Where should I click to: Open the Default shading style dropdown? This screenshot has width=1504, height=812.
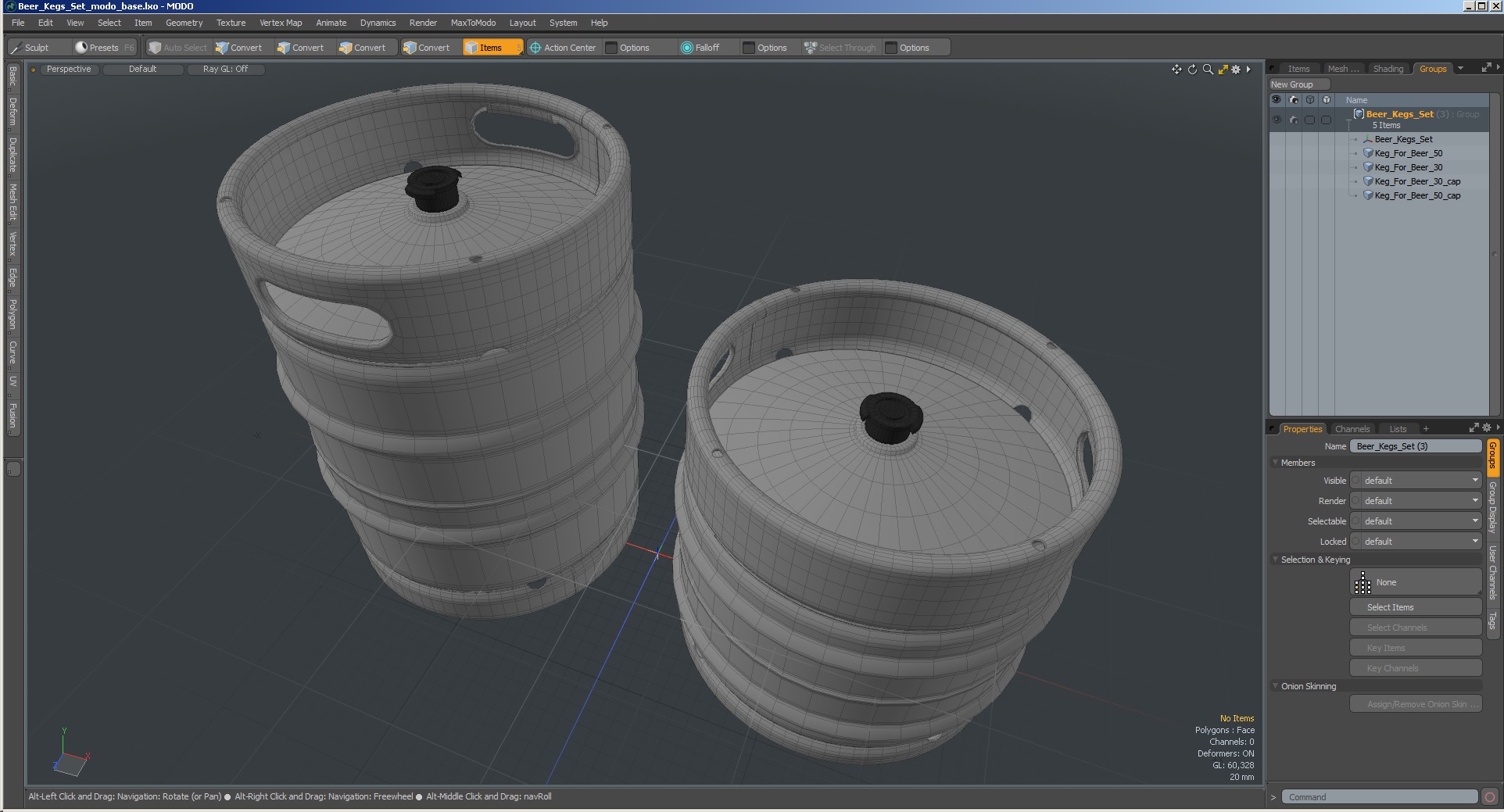pos(143,70)
